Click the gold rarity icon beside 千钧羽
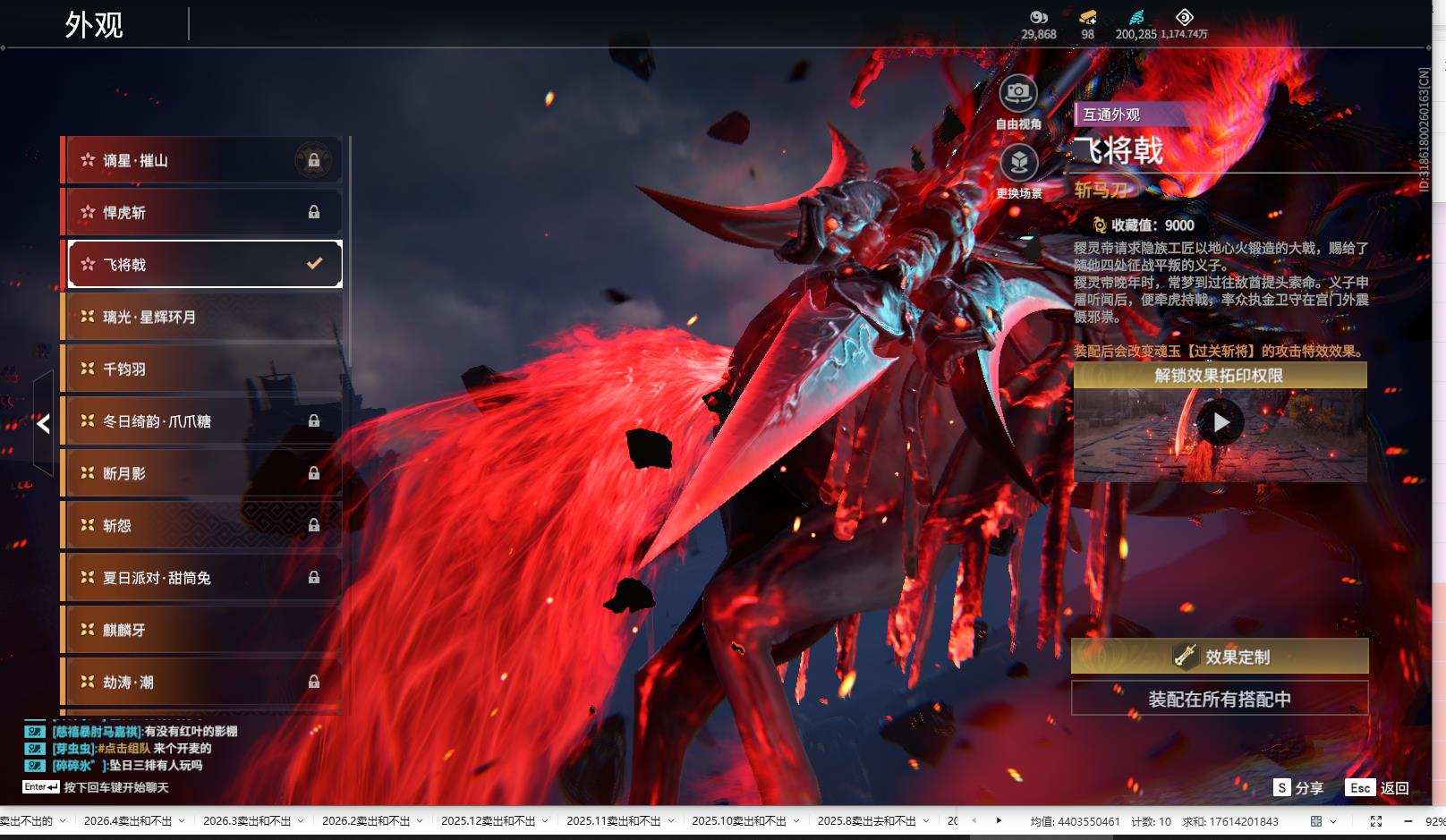Image resolution: width=1446 pixels, height=840 pixels. [88, 369]
